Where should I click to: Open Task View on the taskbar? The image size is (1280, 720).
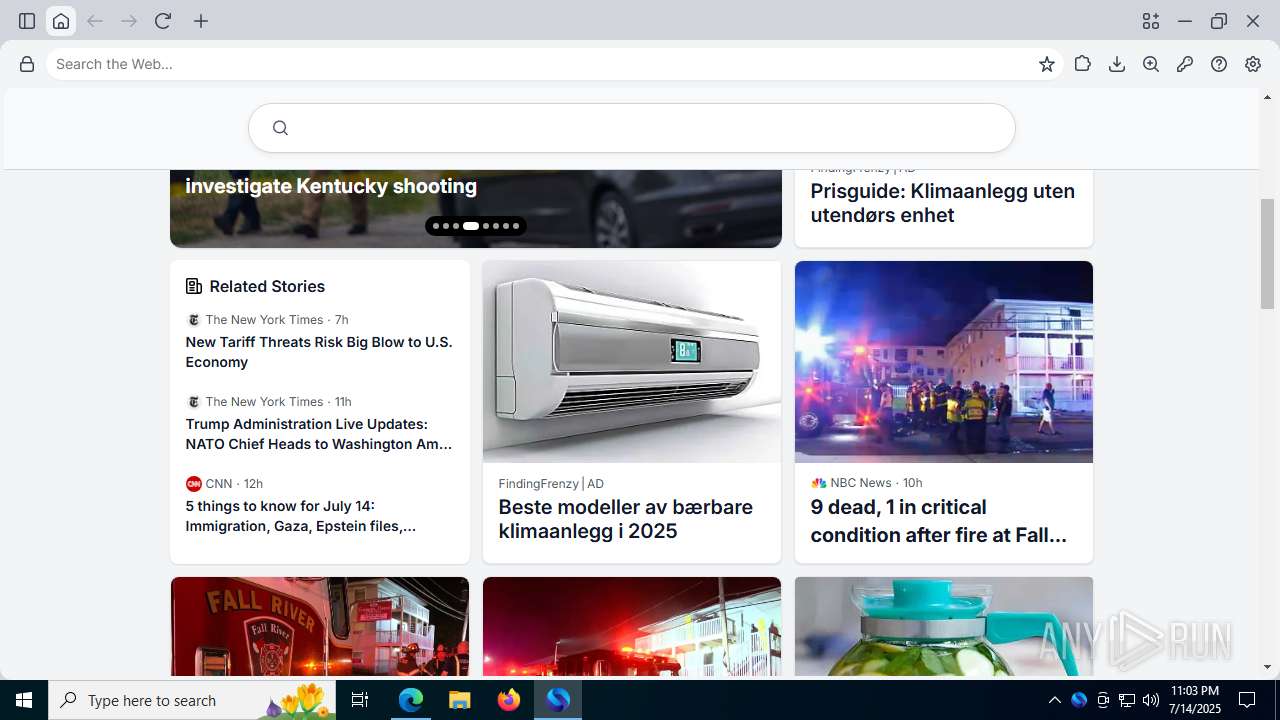coord(361,700)
